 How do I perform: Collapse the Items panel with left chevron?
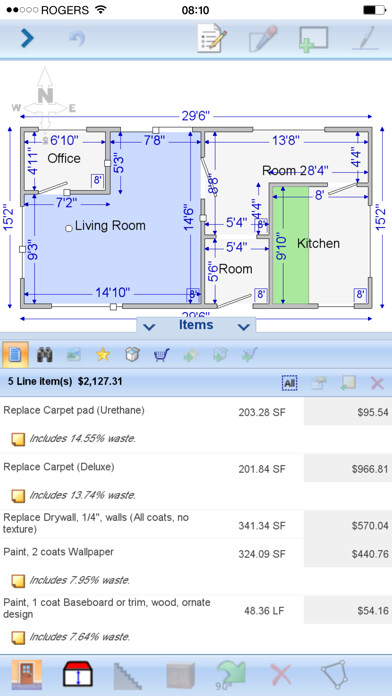(x=149, y=327)
